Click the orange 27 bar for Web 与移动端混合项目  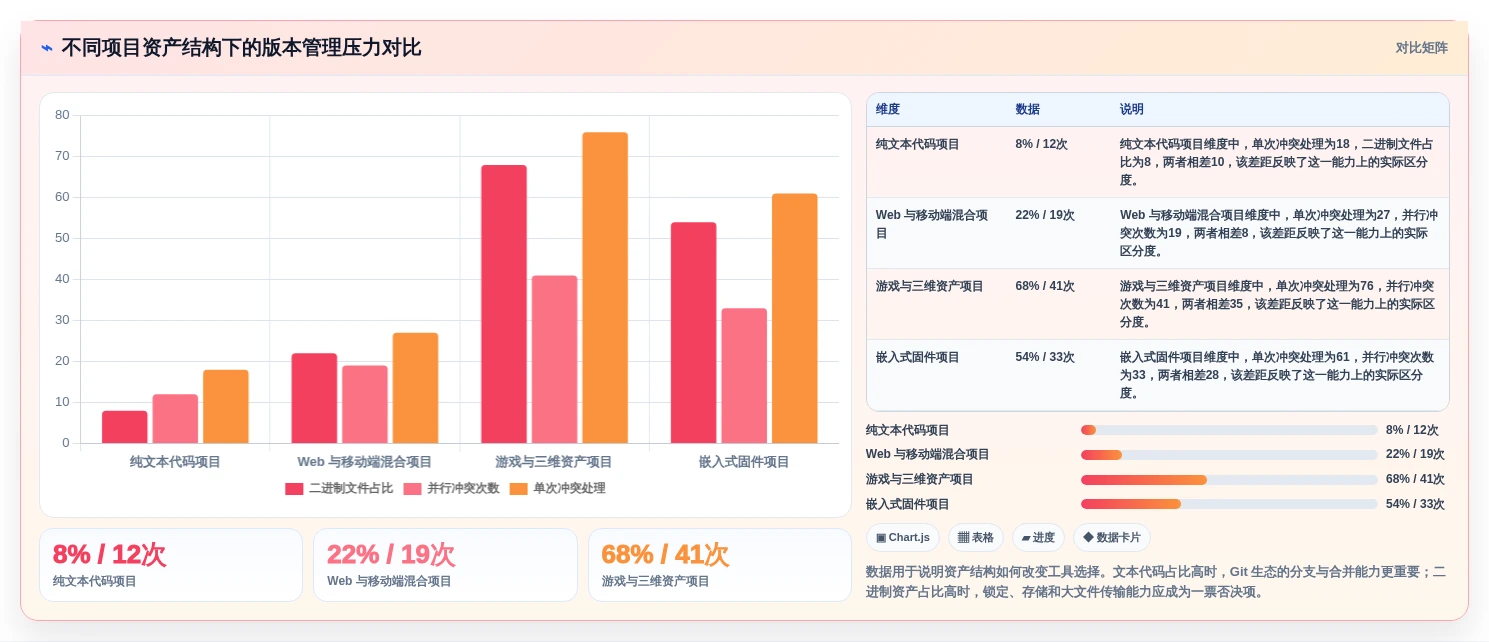click(x=416, y=388)
